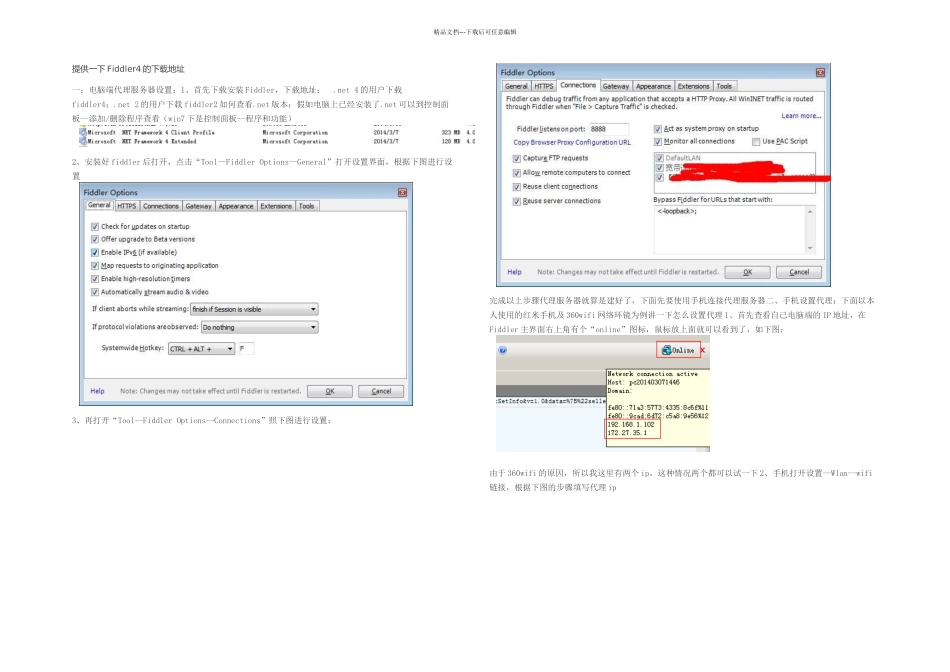Click Copy Browser Proxy Configuration URL link
The image size is (950, 672).
[572, 142]
